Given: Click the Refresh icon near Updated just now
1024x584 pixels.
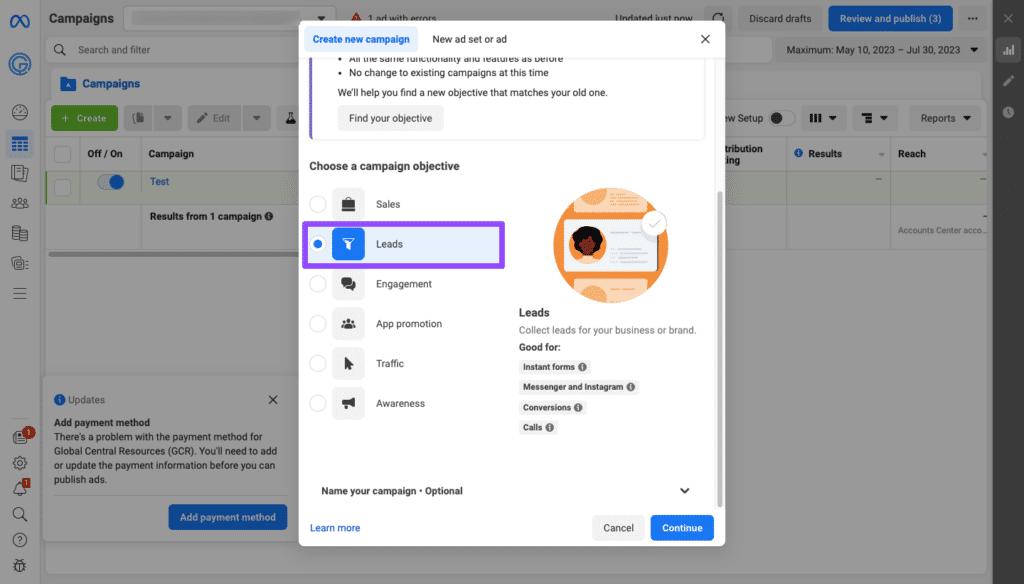Looking at the screenshot, I should click(718, 18).
